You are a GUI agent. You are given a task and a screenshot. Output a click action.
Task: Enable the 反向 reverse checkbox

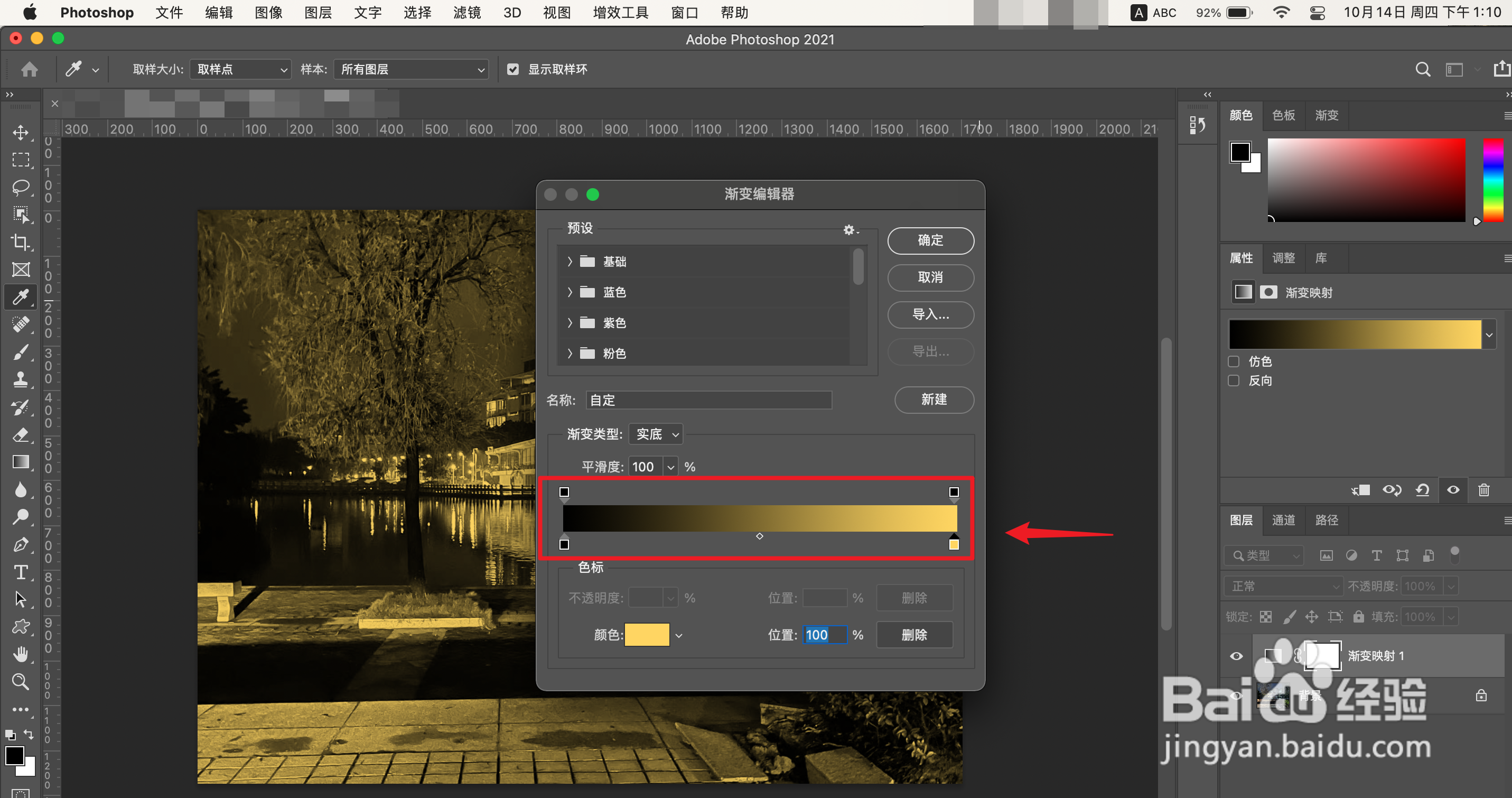click(x=1234, y=381)
